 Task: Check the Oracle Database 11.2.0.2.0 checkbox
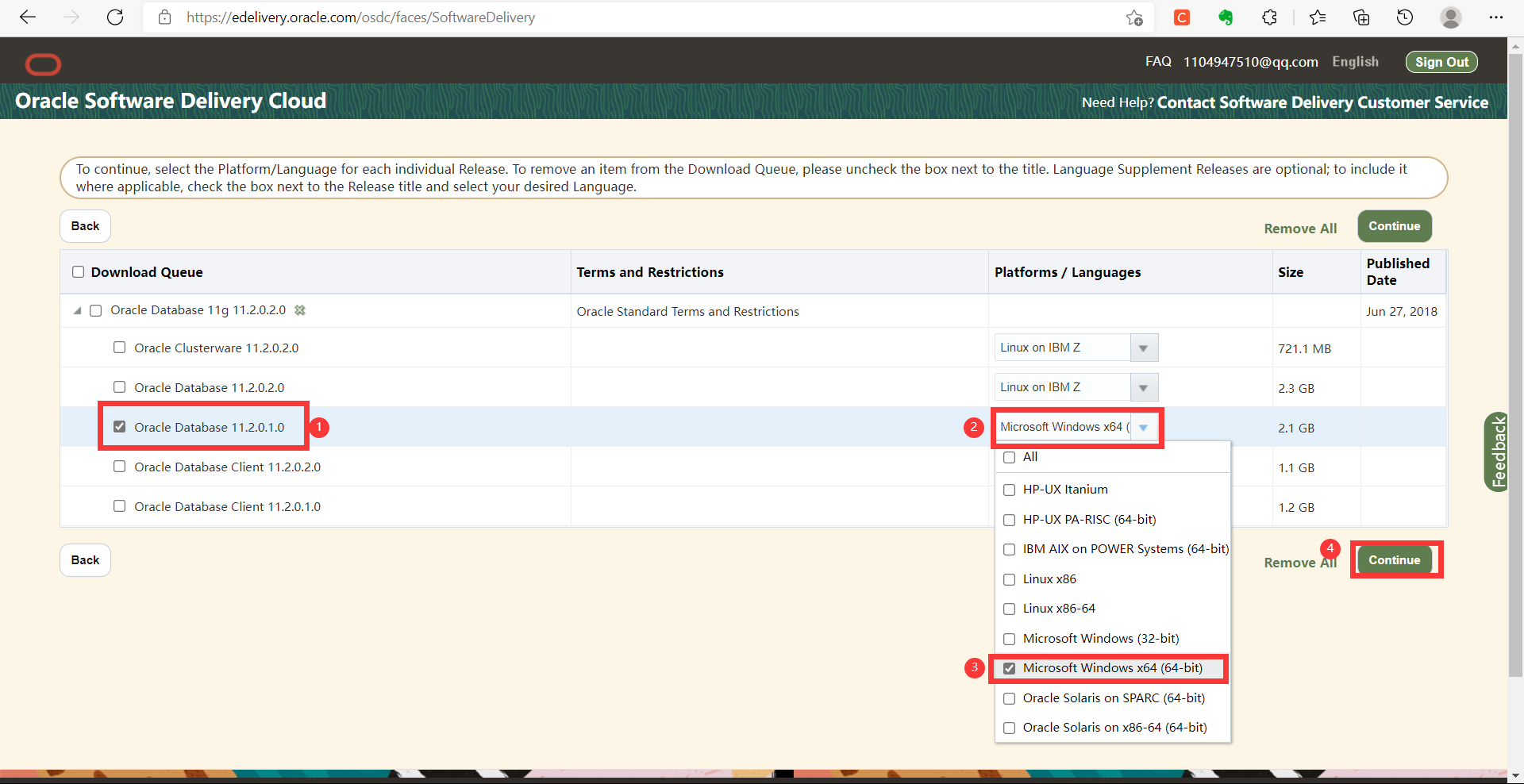point(119,387)
